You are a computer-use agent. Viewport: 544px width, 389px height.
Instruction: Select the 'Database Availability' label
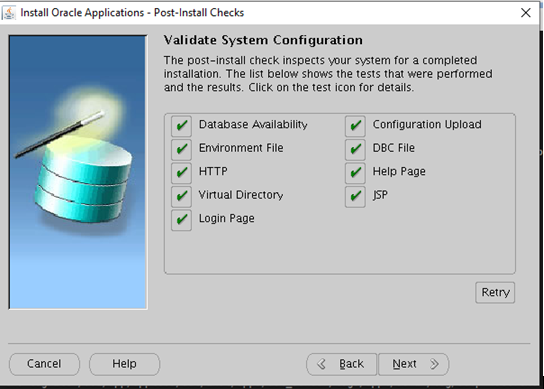(253, 125)
